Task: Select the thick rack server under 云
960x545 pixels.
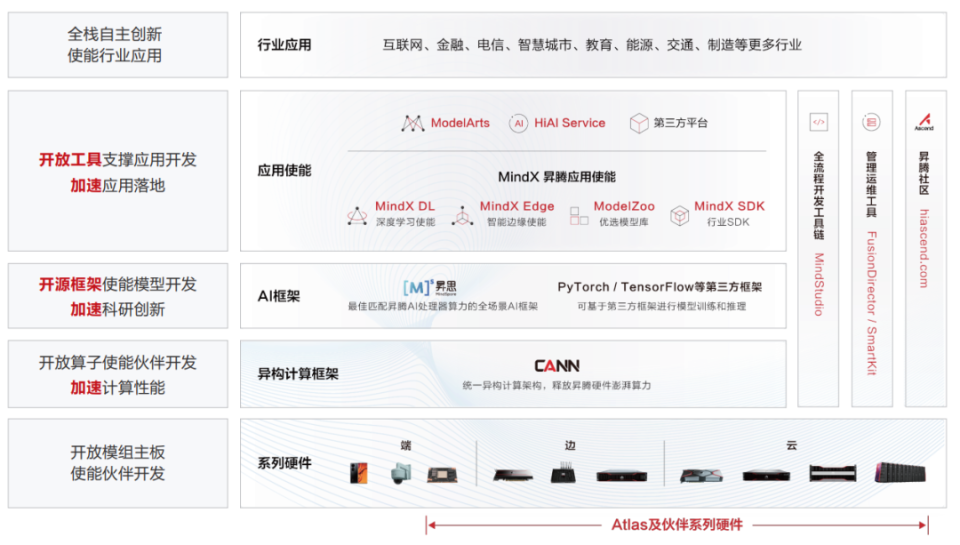Action: [x=833, y=473]
